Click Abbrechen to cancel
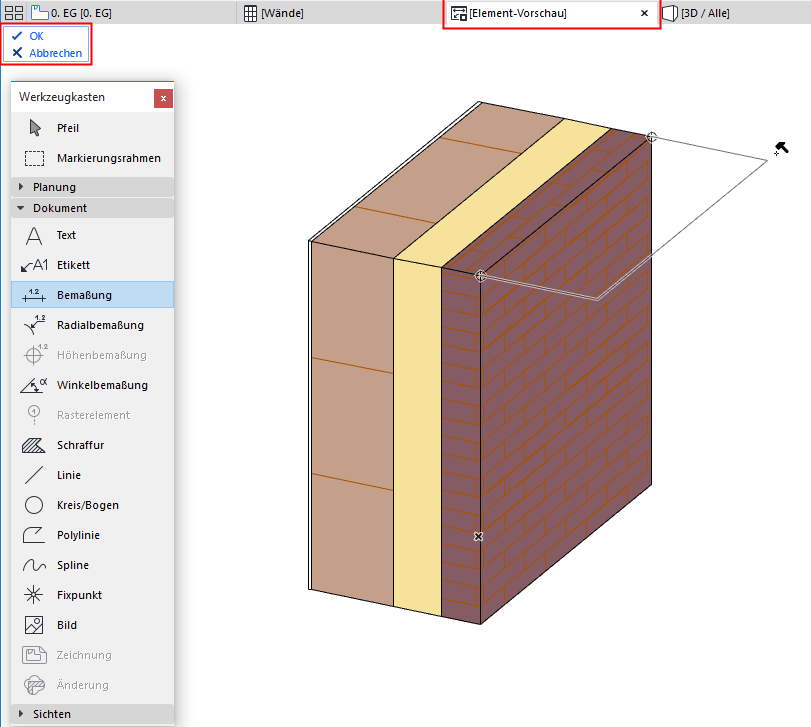Viewport: 811px width, 727px height. pyautogui.click(x=47, y=53)
